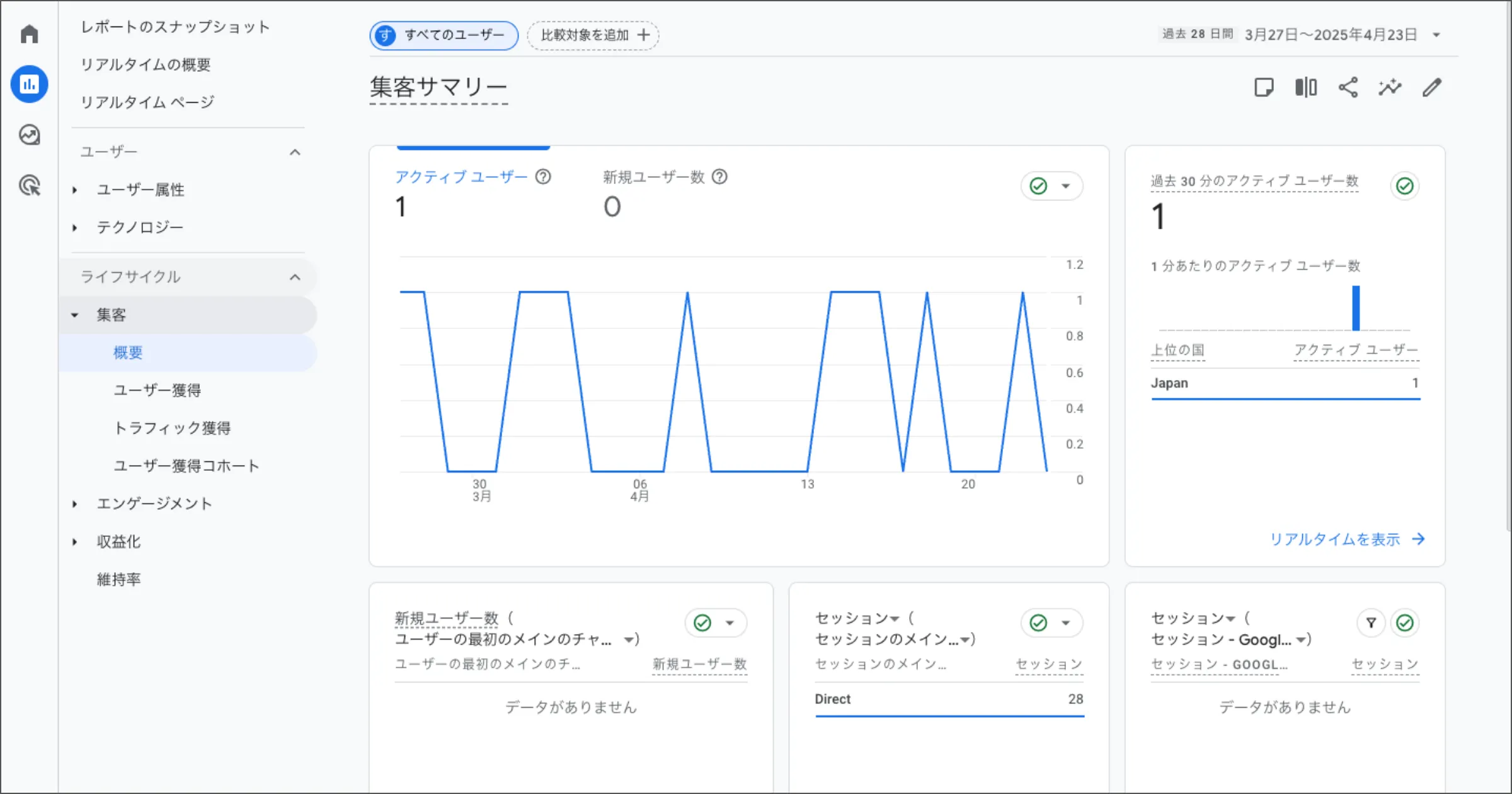Image resolution: width=1512 pixels, height=794 pixels.
Task: Open ユーザー獲得 report
Action: 157,391
